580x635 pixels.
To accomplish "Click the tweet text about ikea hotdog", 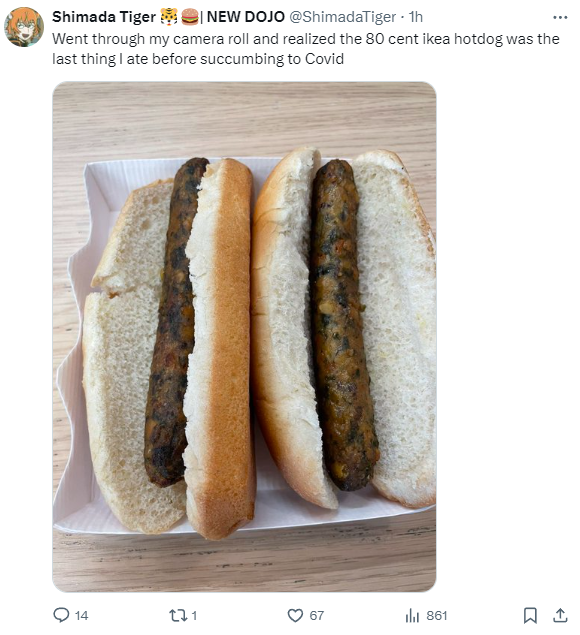I will coord(306,49).
